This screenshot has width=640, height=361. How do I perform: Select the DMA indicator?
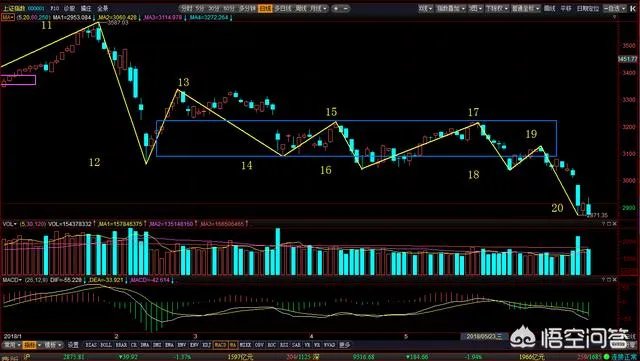pyautogui.click(x=144, y=345)
